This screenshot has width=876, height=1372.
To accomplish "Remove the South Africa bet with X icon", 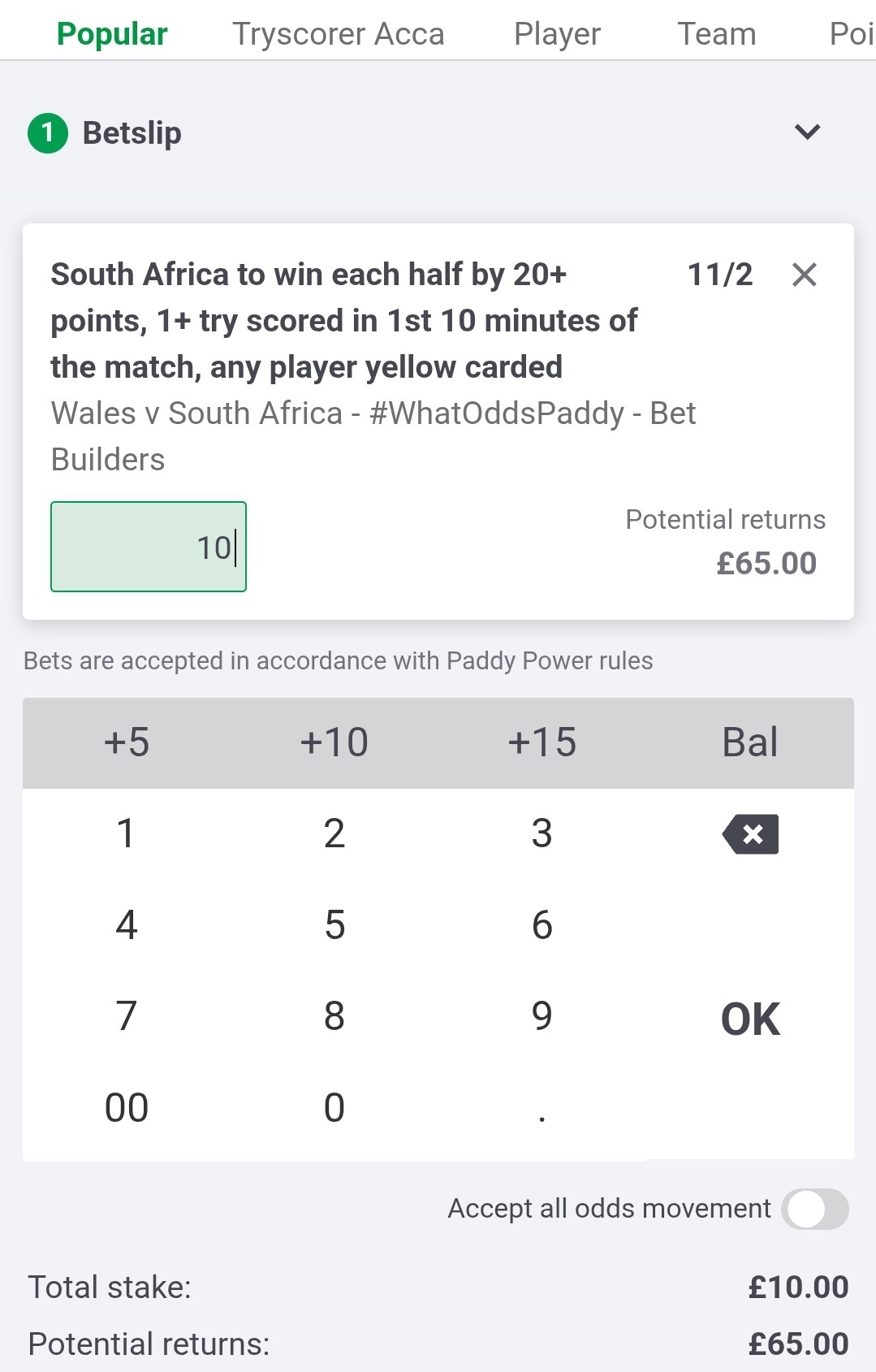I will tap(804, 275).
